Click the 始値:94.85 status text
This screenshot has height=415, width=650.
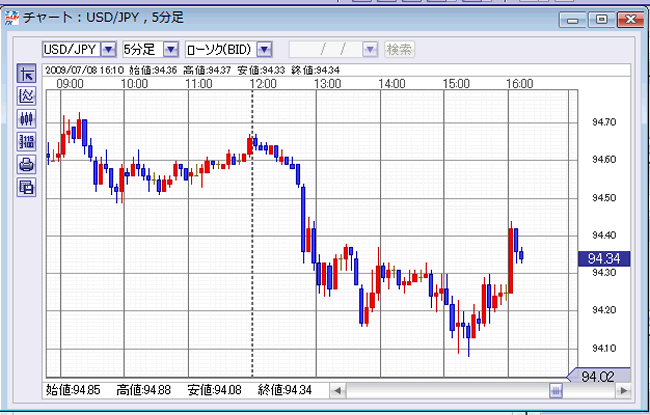click(73, 390)
